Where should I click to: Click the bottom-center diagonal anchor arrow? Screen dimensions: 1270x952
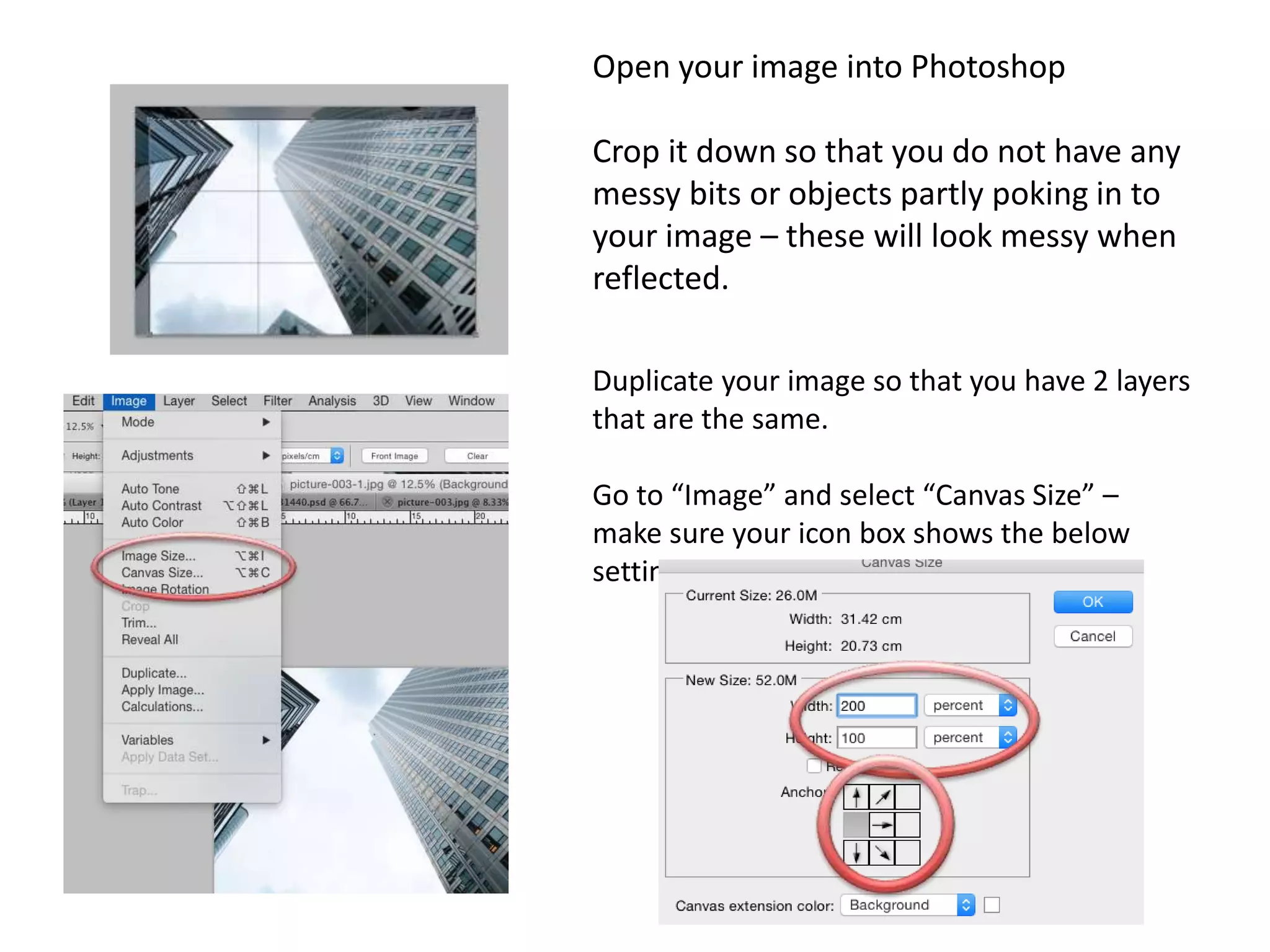(x=882, y=853)
